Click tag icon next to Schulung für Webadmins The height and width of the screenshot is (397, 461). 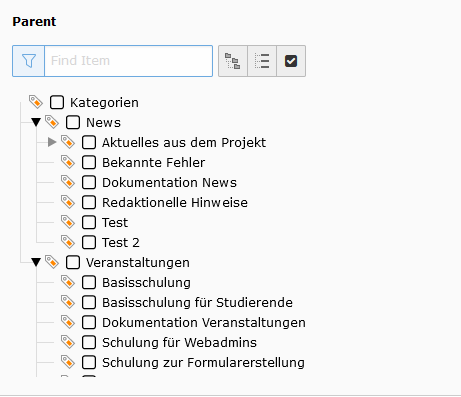pyautogui.click(x=68, y=342)
